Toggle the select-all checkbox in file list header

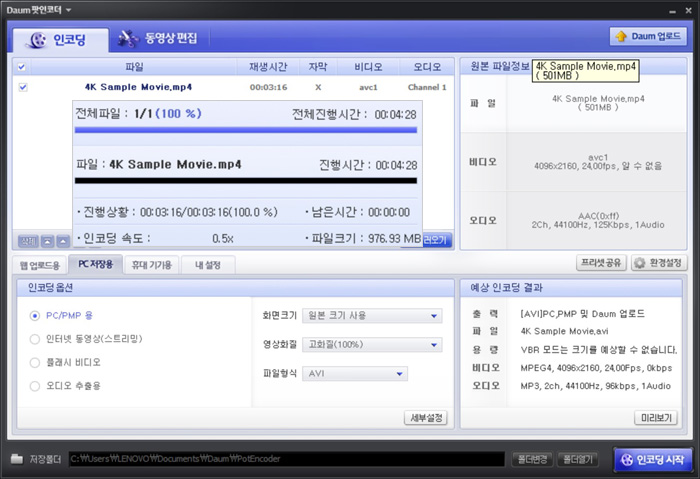point(21,67)
